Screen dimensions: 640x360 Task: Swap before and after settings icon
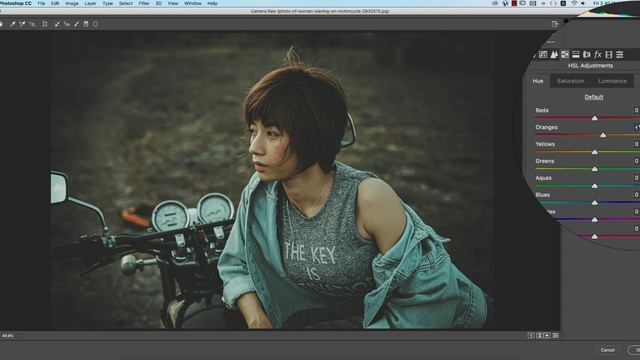[539, 336]
